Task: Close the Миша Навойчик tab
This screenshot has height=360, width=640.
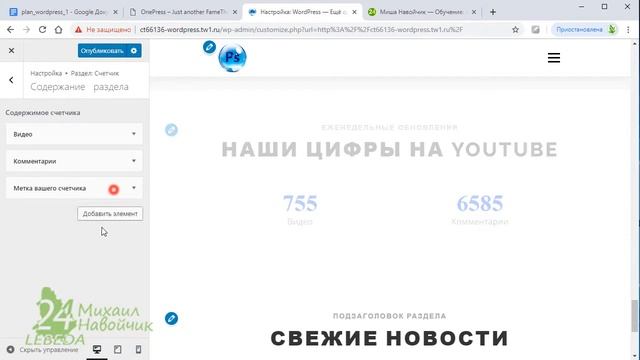Action: [x=474, y=12]
